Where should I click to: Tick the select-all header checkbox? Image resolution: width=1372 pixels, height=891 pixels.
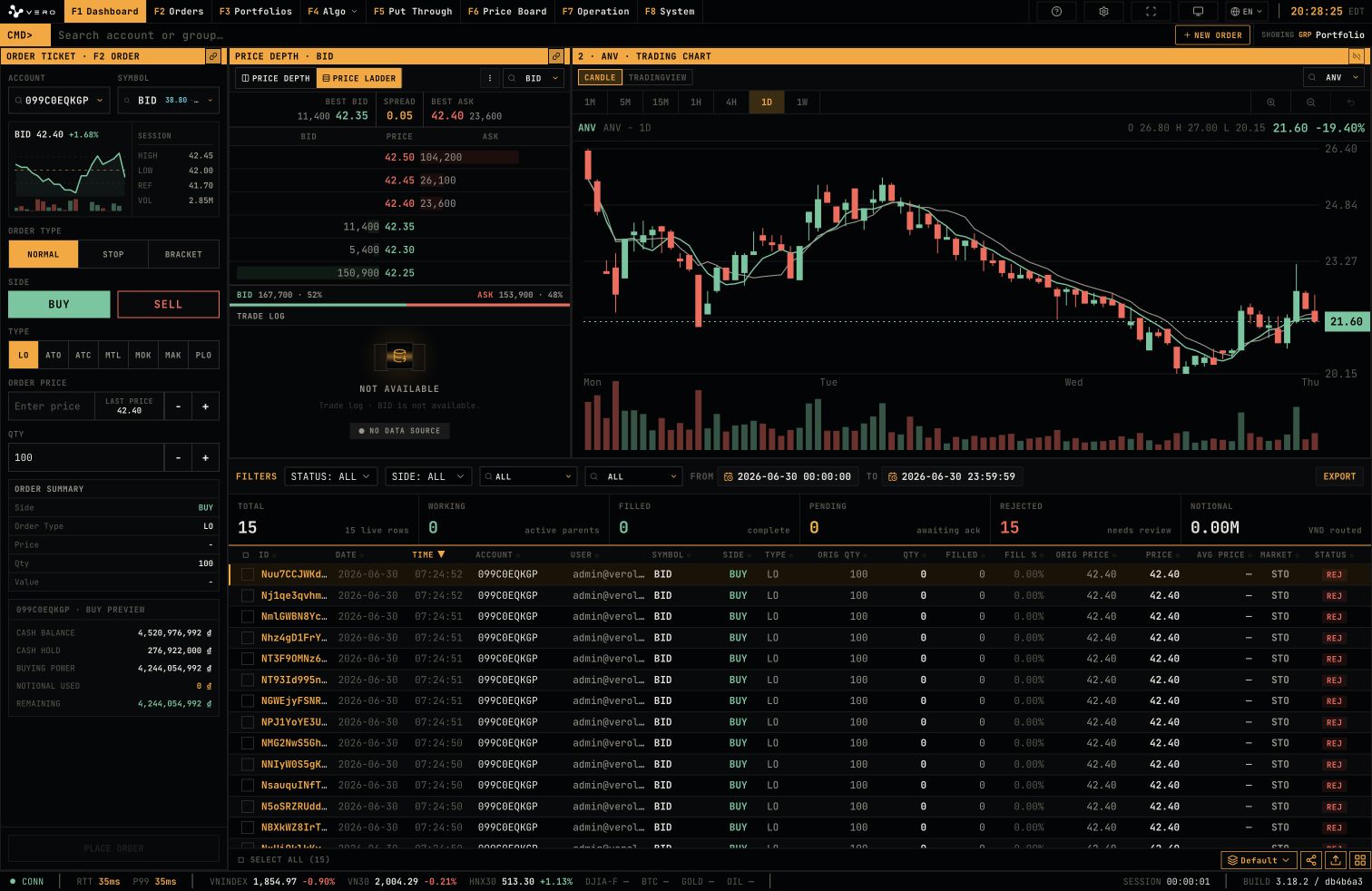pos(245,554)
